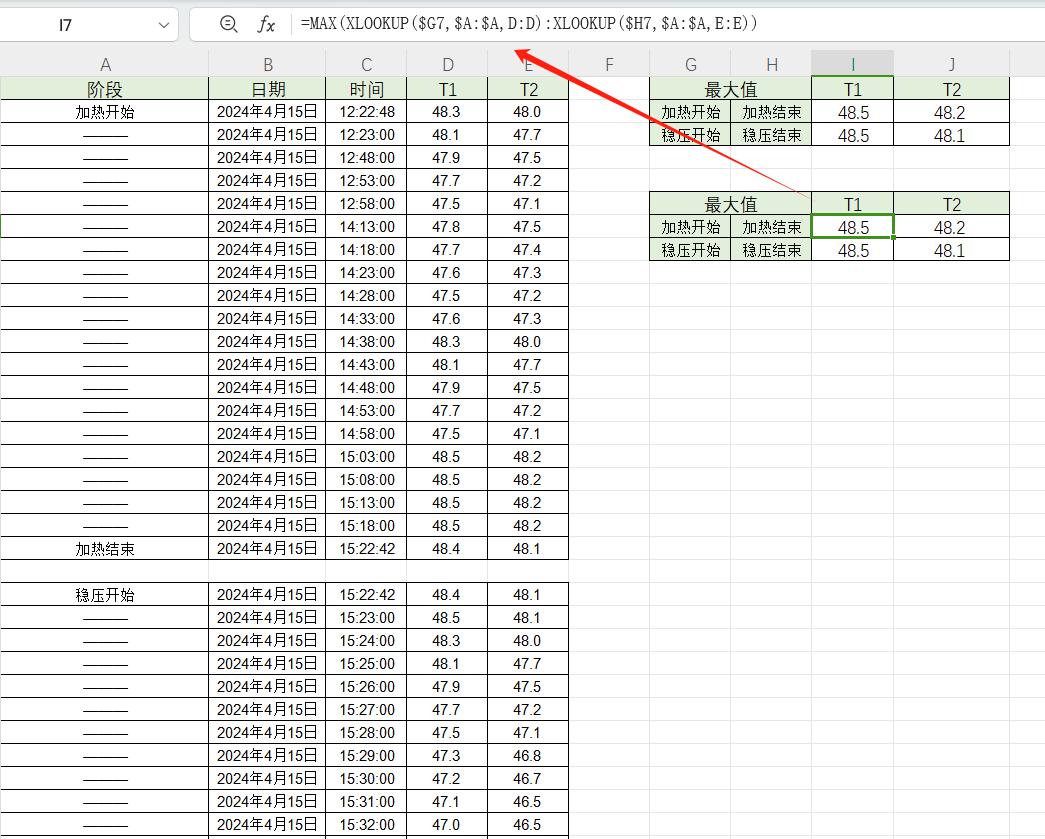Image resolution: width=1045 pixels, height=839 pixels.
Task: Select time cell 12:48:00
Action: pos(367,158)
